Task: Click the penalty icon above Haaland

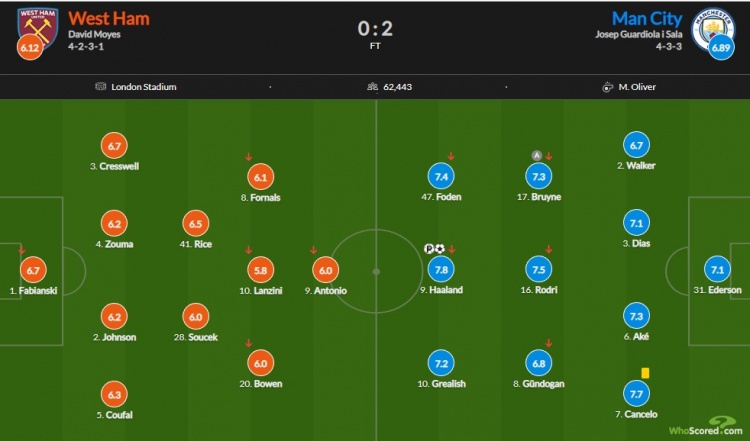Action: (x=429, y=249)
